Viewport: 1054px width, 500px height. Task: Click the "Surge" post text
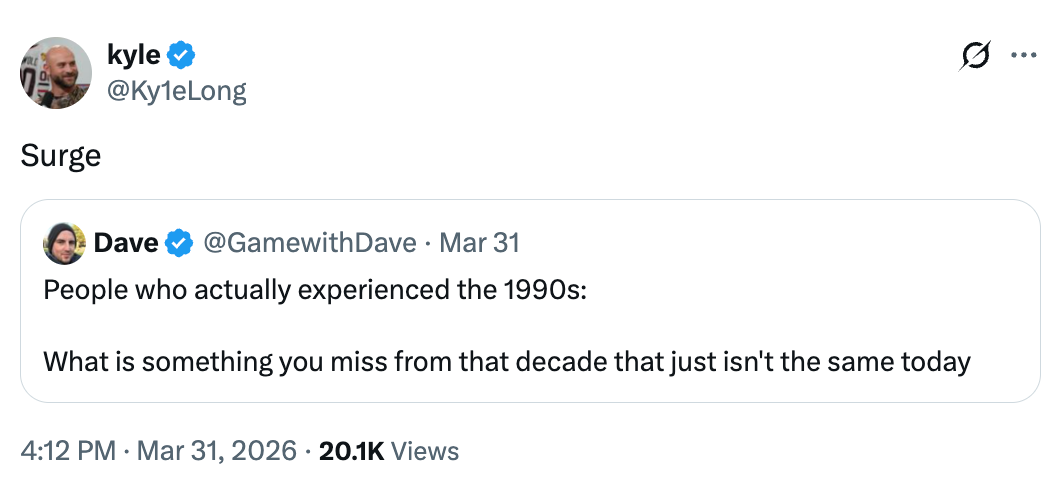pos(61,156)
